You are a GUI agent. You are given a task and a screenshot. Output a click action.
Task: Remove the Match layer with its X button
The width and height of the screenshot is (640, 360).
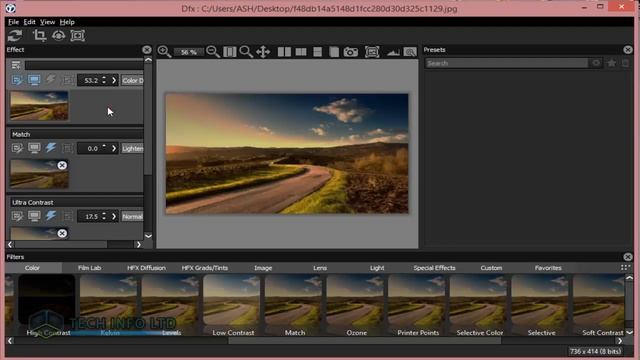pyautogui.click(x=62, y=165)
